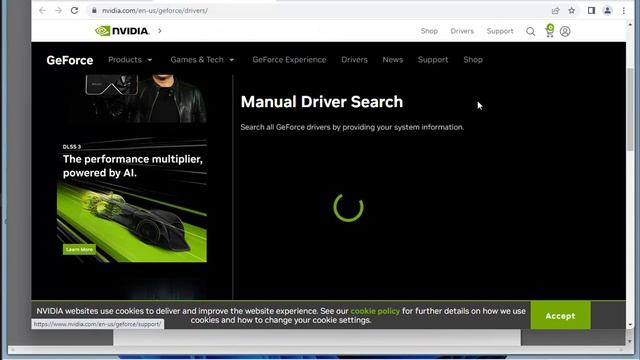Screen dimensions: 640x360
Task: Bookmark this page with the star icon
Action: (571, 11)
